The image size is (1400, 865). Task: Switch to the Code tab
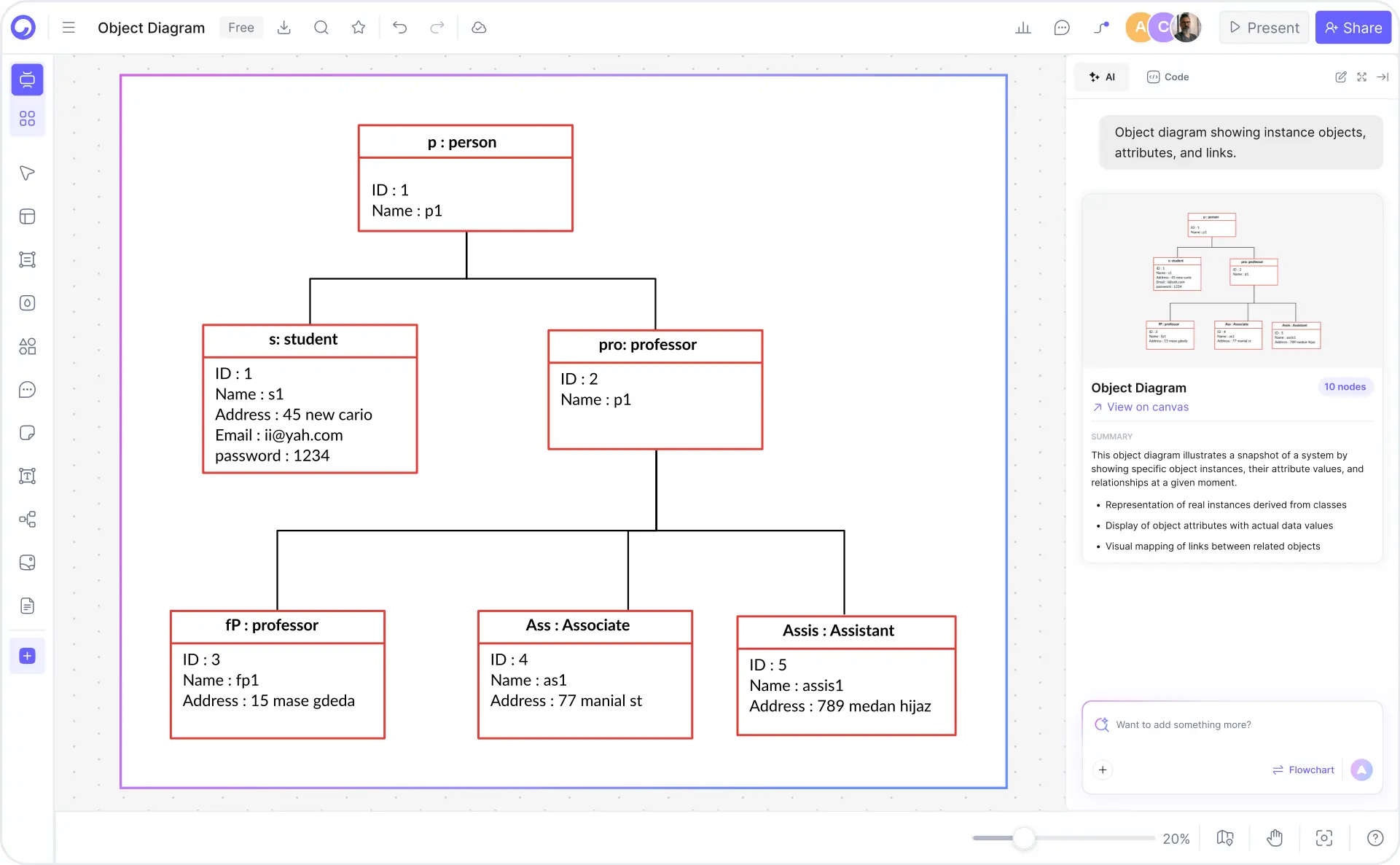[x=1168, y=77]
